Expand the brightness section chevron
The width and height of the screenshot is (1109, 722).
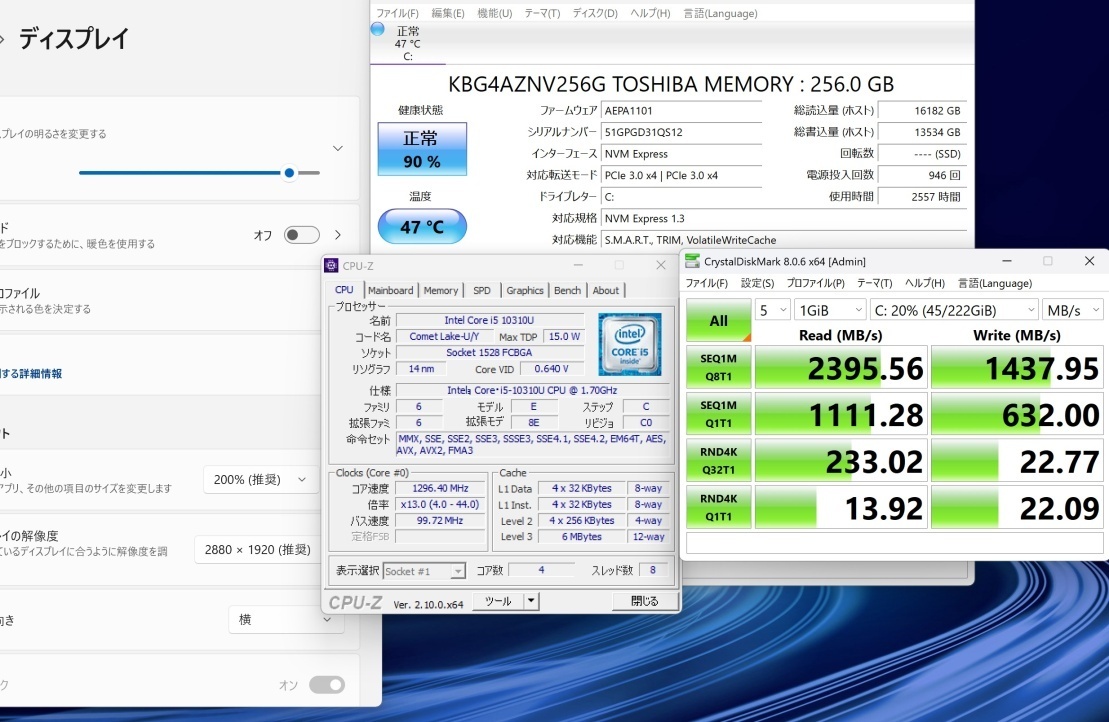coord(338,149)
